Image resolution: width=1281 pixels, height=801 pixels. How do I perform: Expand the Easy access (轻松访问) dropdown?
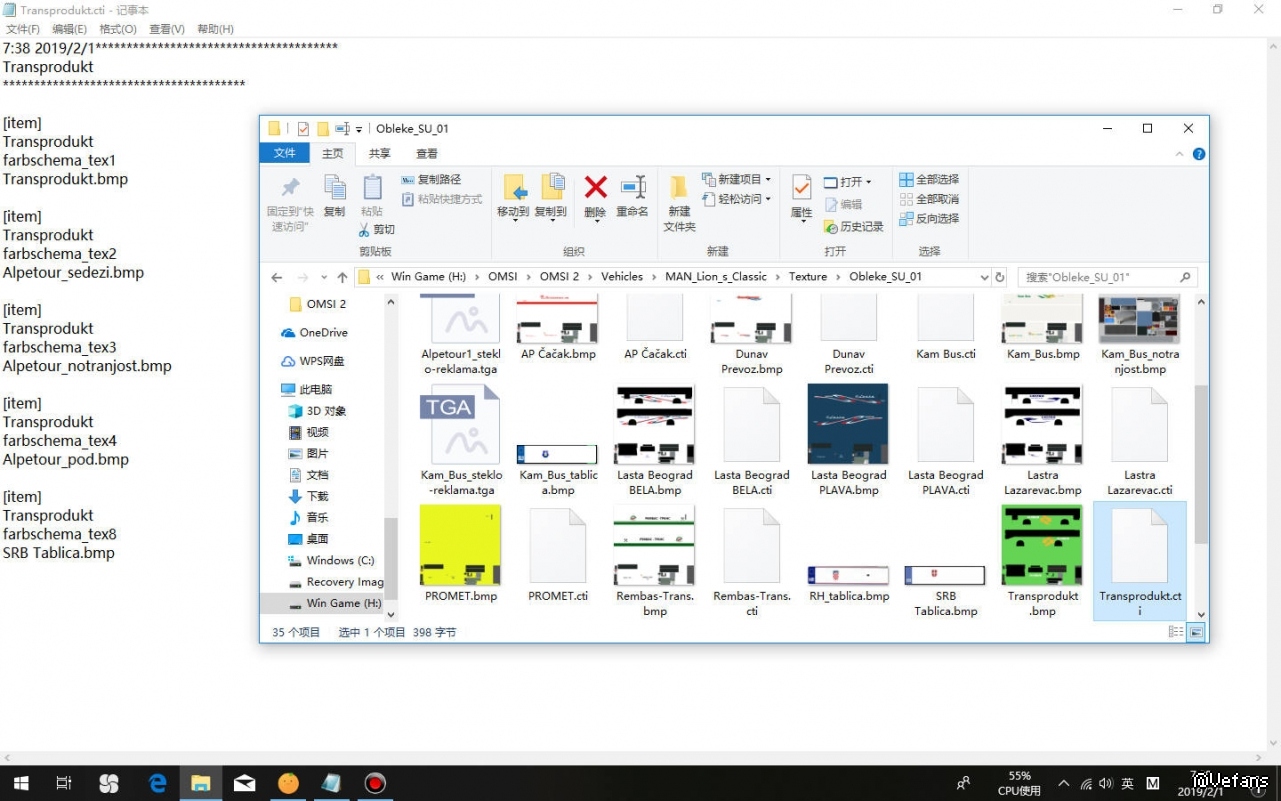click(737, 199)
